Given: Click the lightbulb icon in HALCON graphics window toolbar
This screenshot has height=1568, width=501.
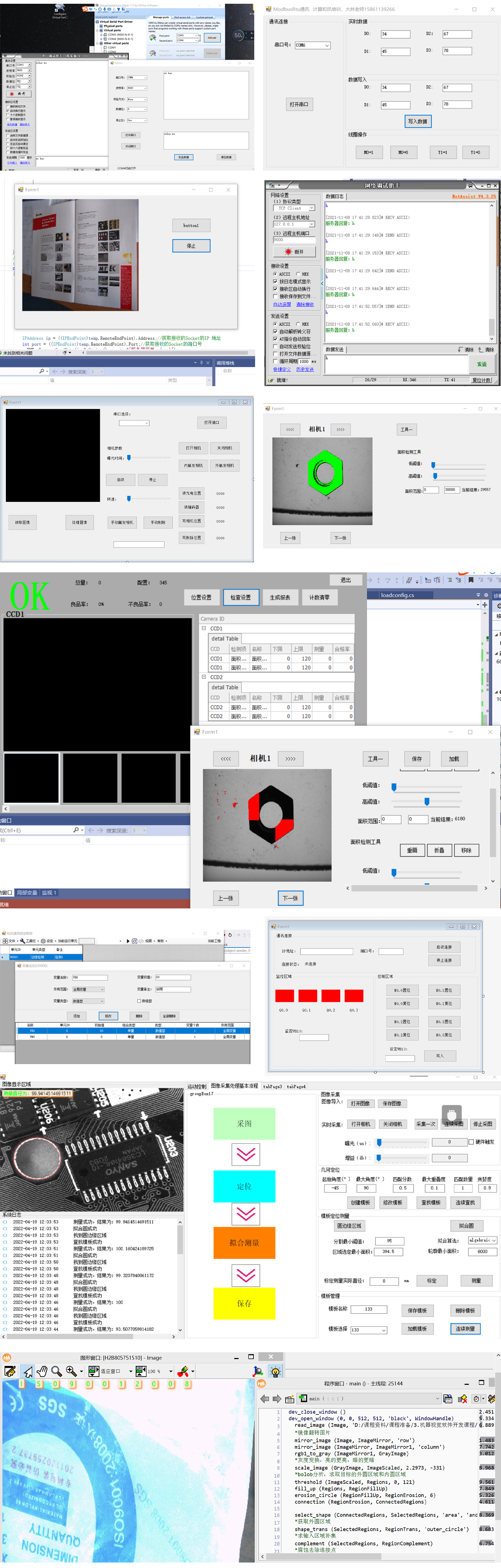Looking at the screenshot, I should pos(275,1372).
